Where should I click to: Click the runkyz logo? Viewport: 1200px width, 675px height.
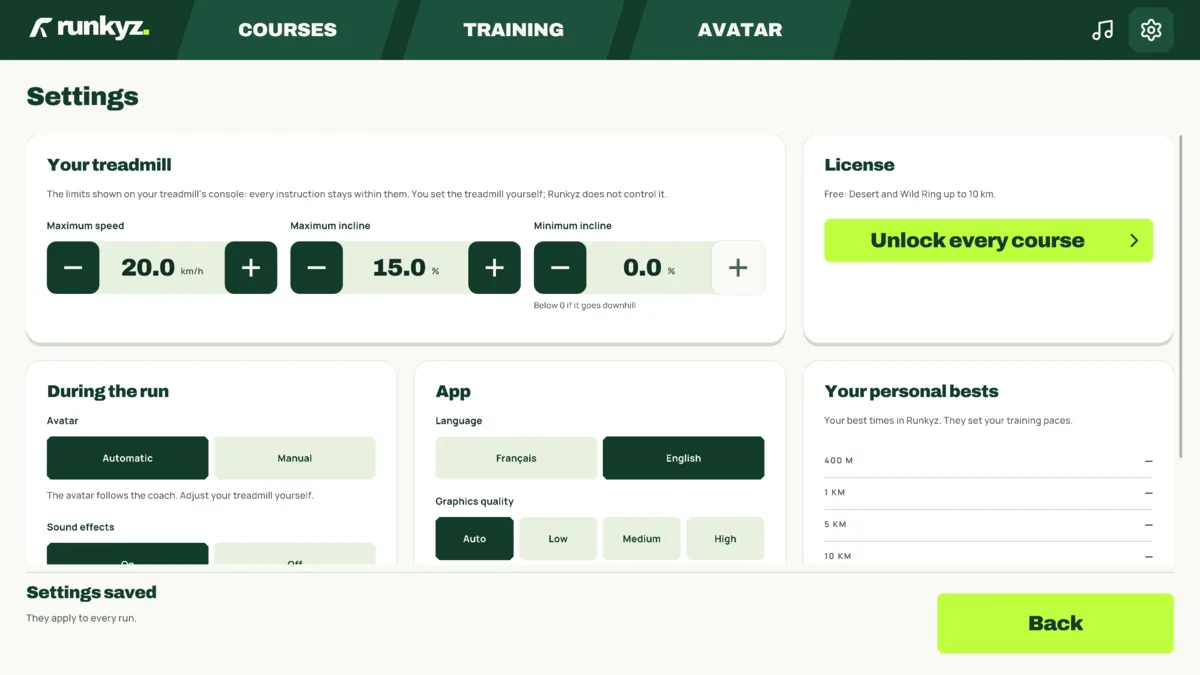(x=89, y=28)
